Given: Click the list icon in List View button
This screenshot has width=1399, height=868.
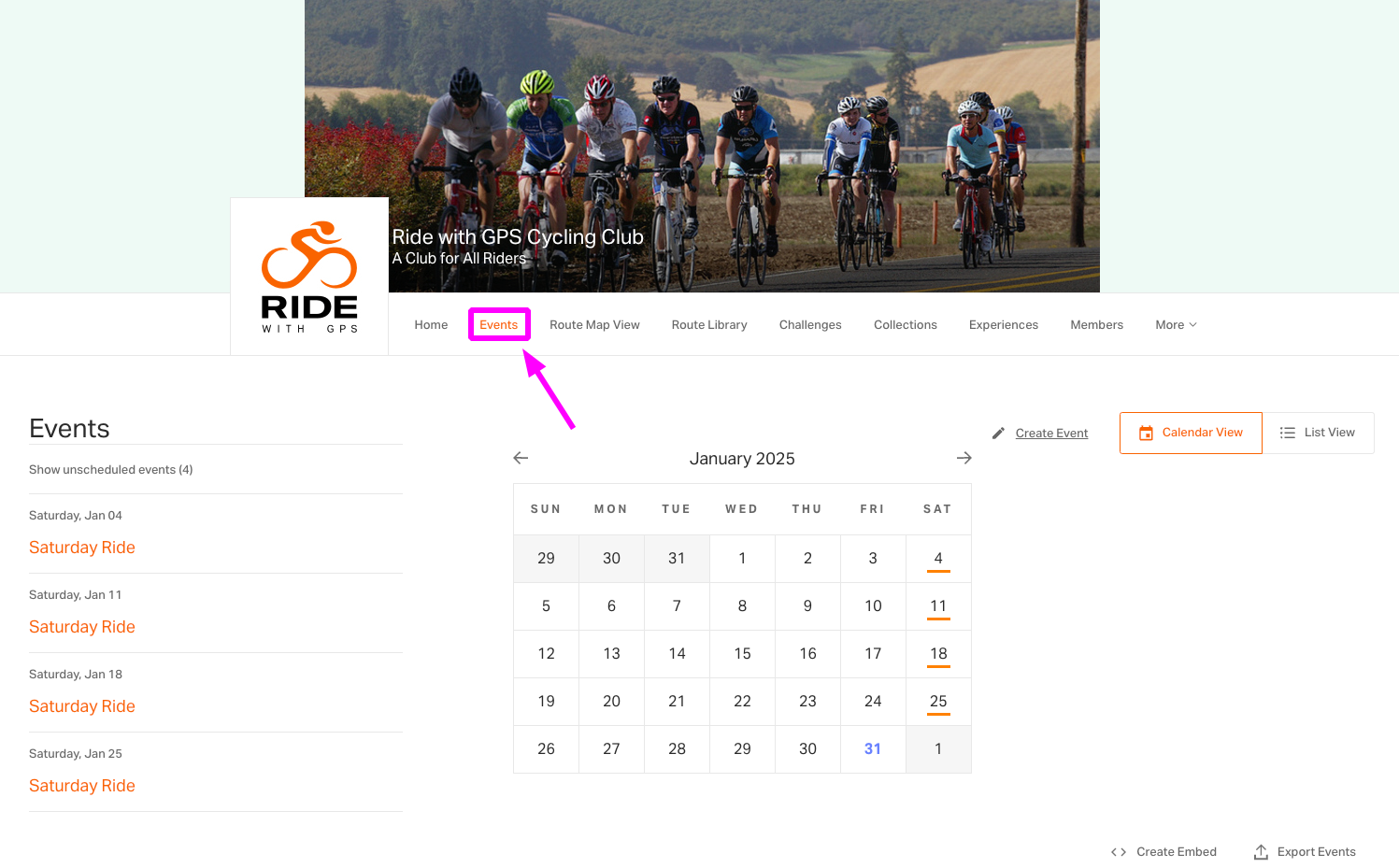Looking at the screenshot, I should click(x=1288, y=433).
